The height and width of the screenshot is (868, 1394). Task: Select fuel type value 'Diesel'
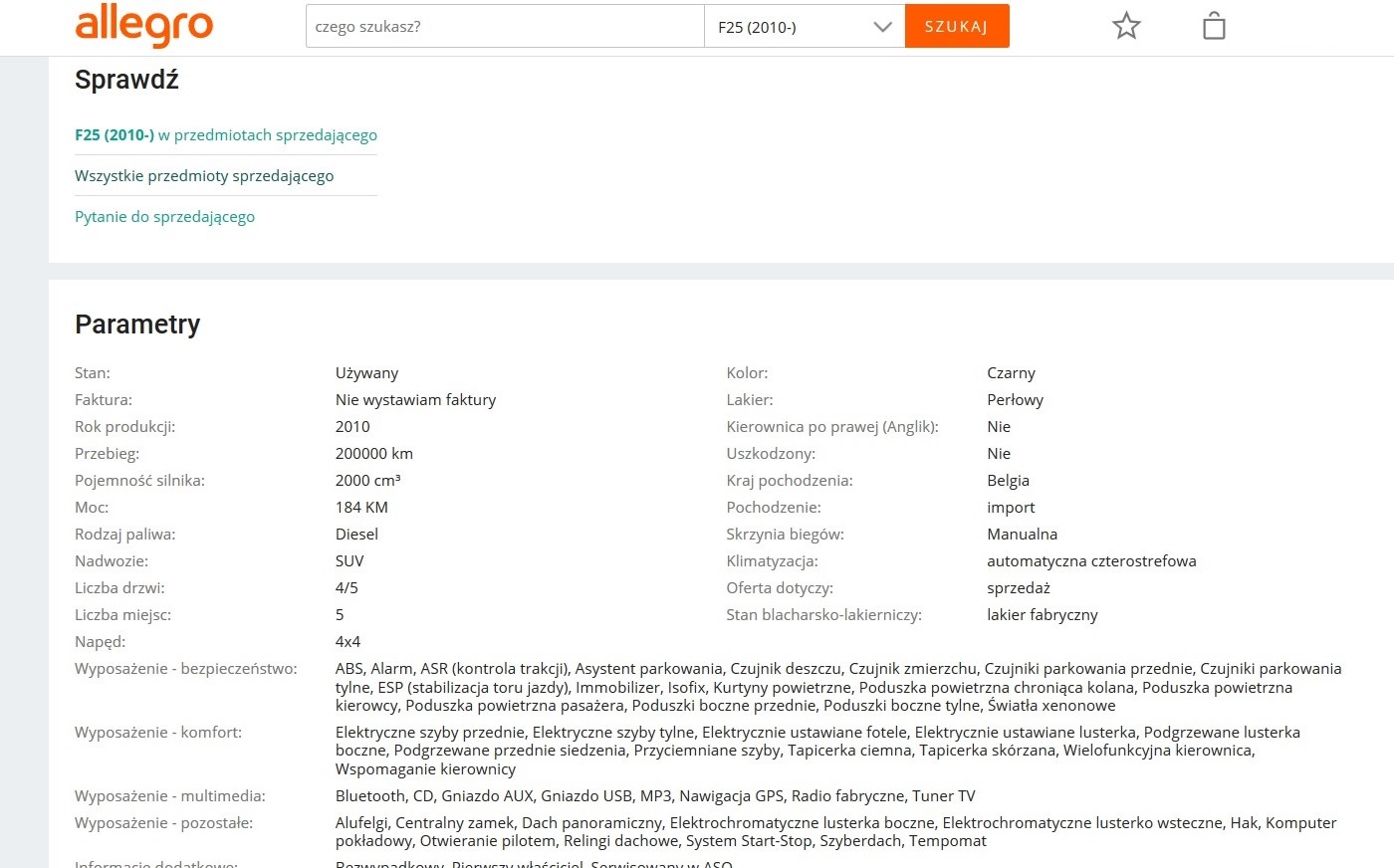(356, 535)
